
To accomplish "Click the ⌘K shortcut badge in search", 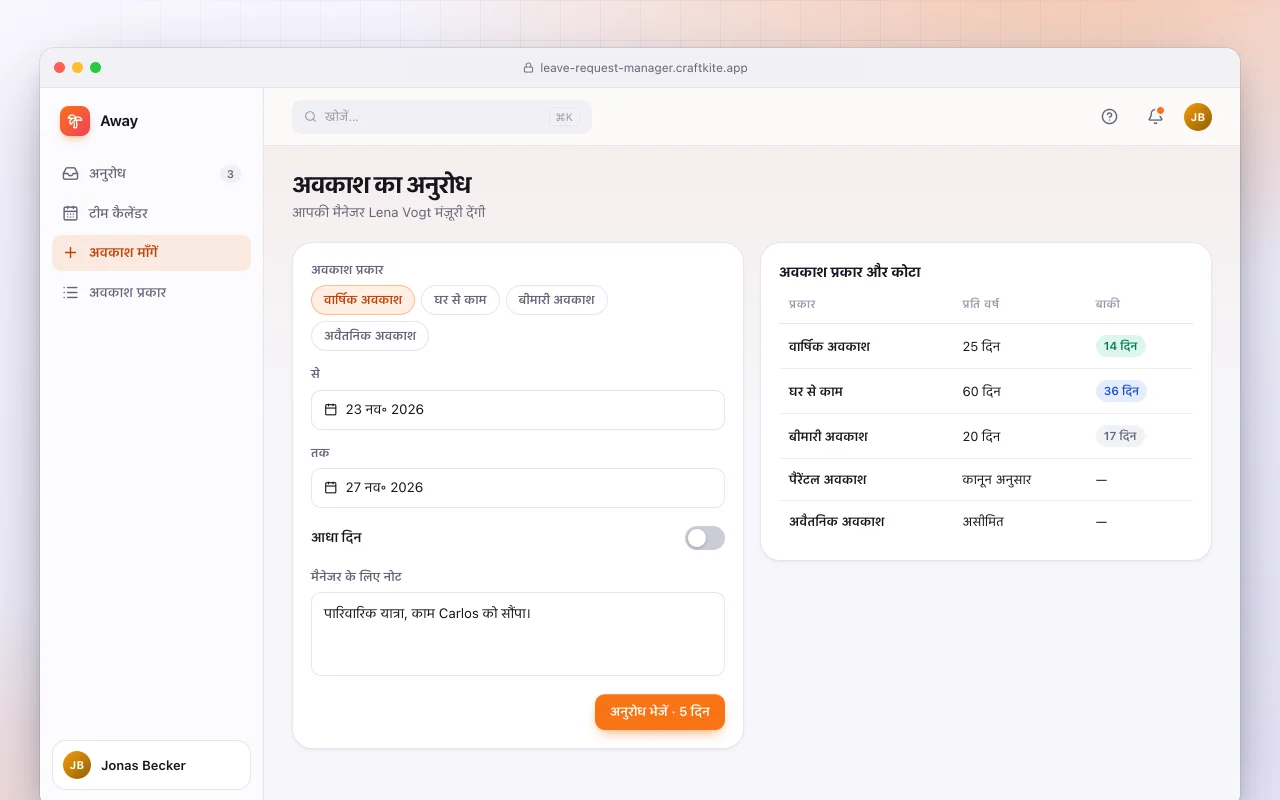I will pos(564,117).
